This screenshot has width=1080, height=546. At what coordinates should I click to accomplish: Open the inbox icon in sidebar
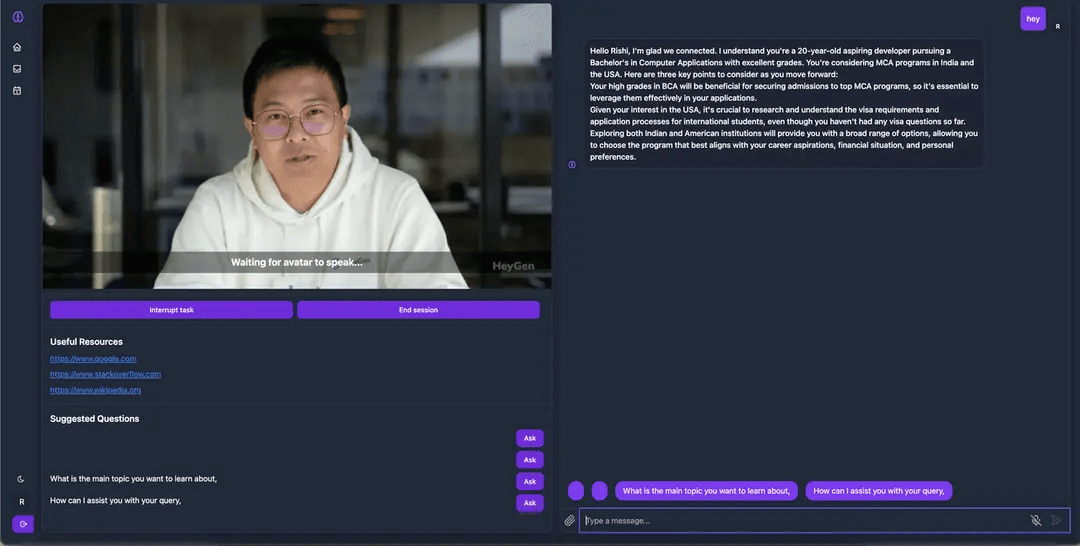click(17, 69)
